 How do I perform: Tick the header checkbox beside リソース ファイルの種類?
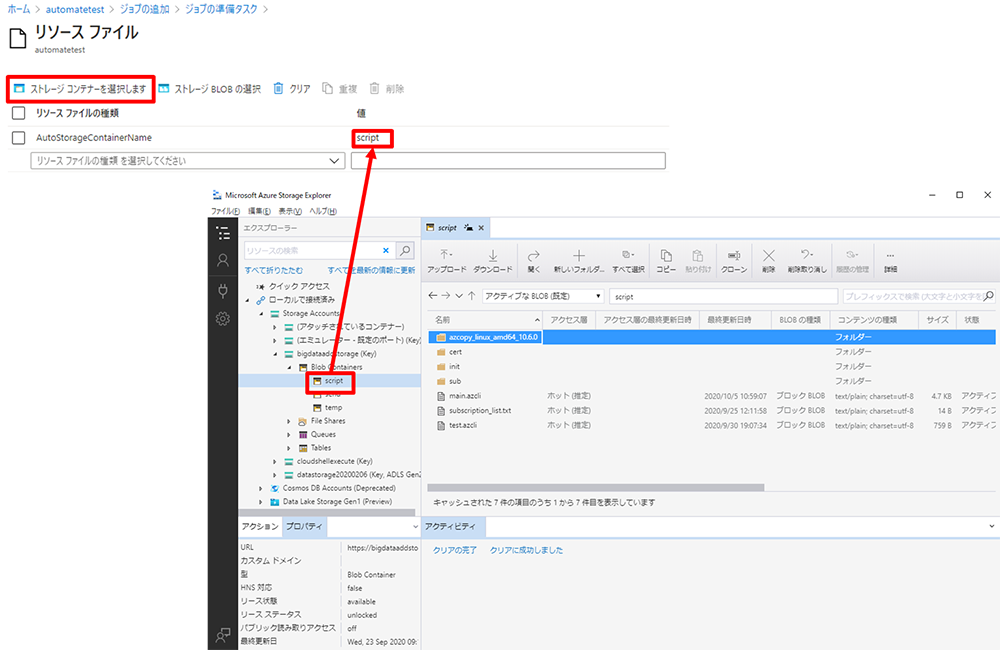click(x=18, y=113)
